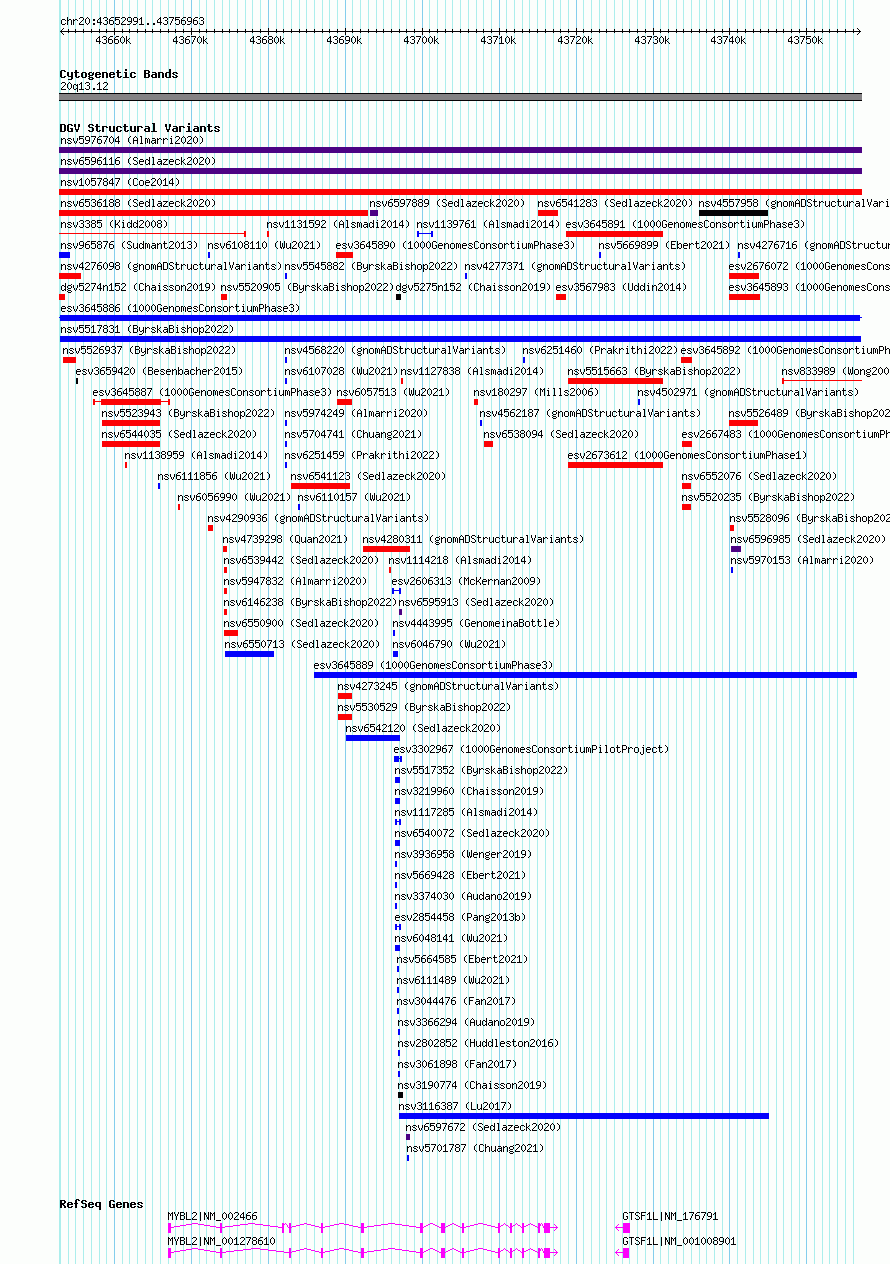Viewport: 890px width, 1264px height.
Task: Select the red bar under nsv6536188
Action: pos(214,212)
